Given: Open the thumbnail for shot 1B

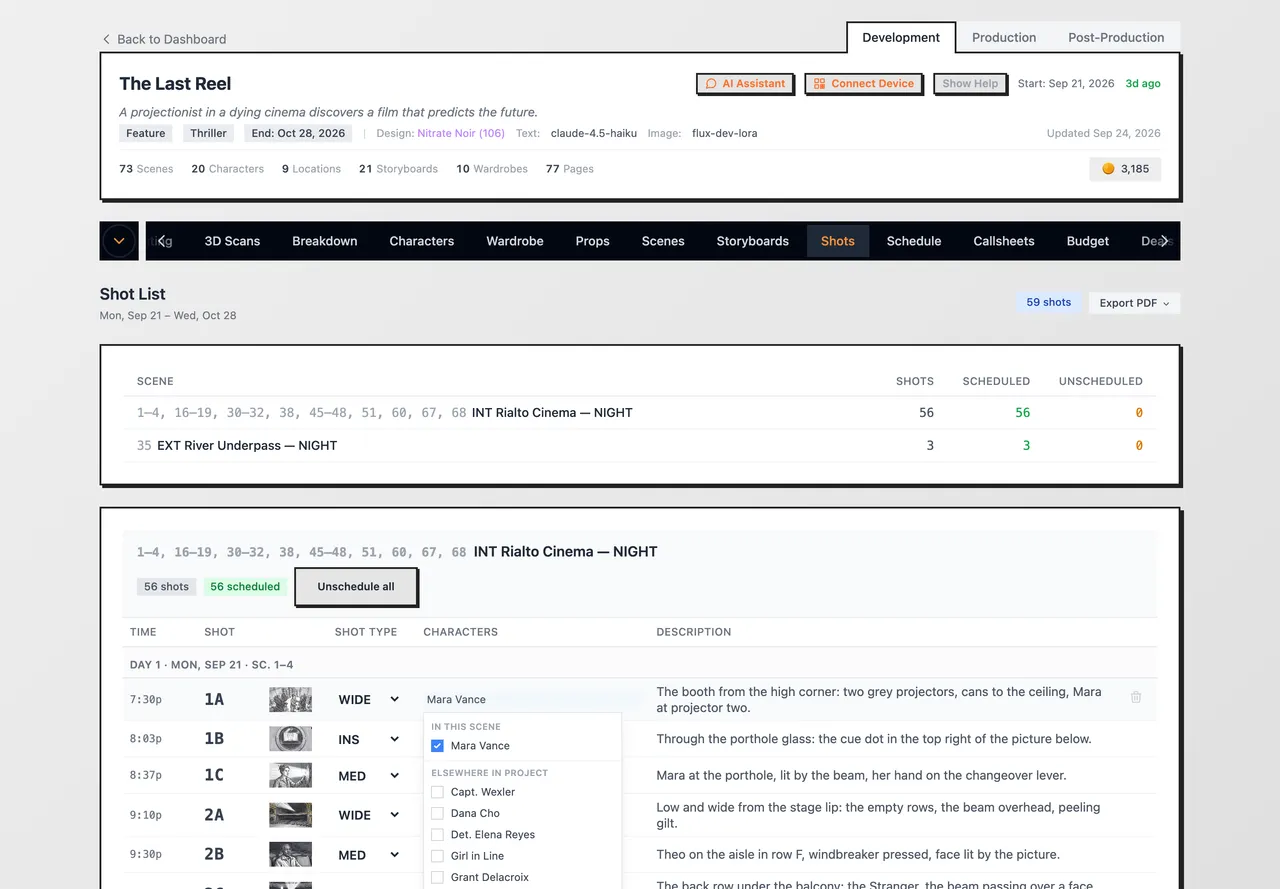Looking at the screenshot, I should (x=290, y=738).
